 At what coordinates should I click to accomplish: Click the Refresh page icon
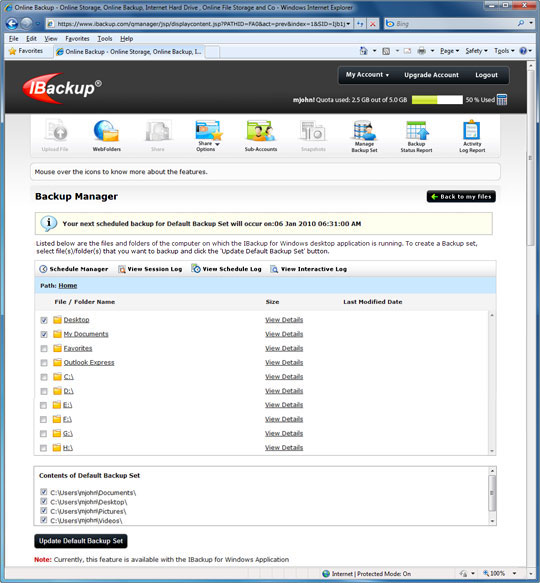360,24
